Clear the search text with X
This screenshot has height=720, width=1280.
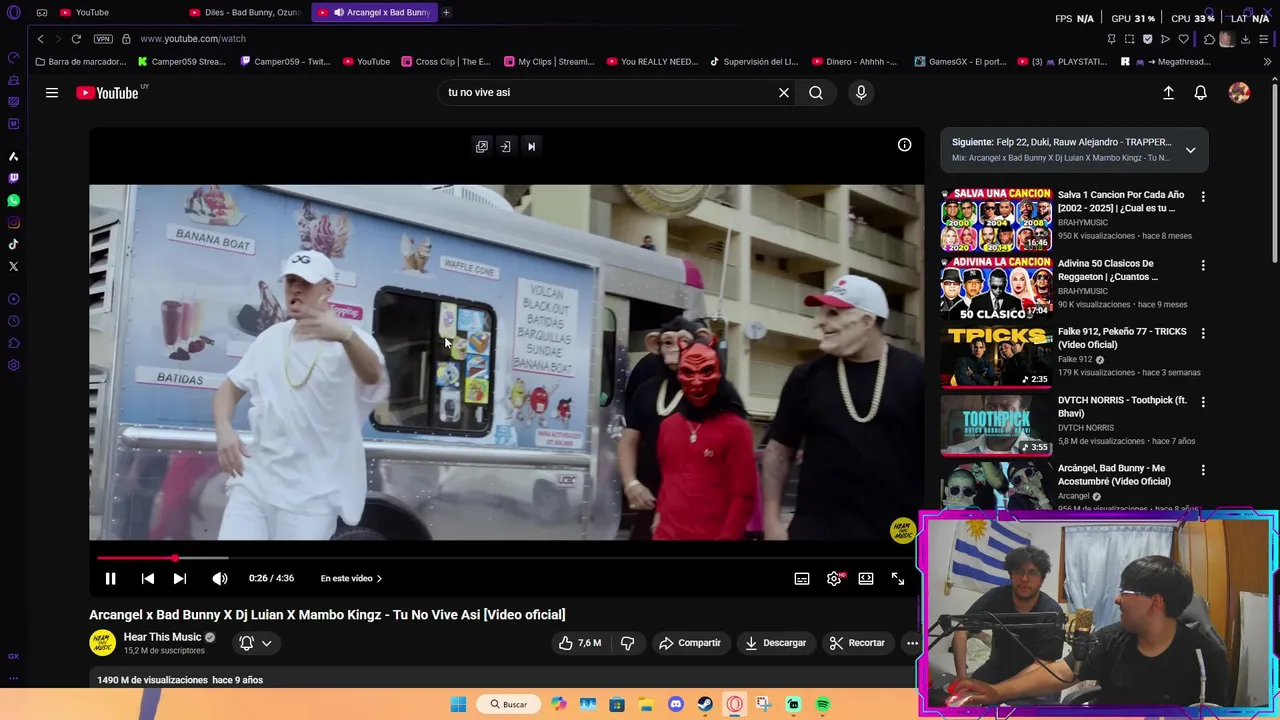tap(784, 93)
